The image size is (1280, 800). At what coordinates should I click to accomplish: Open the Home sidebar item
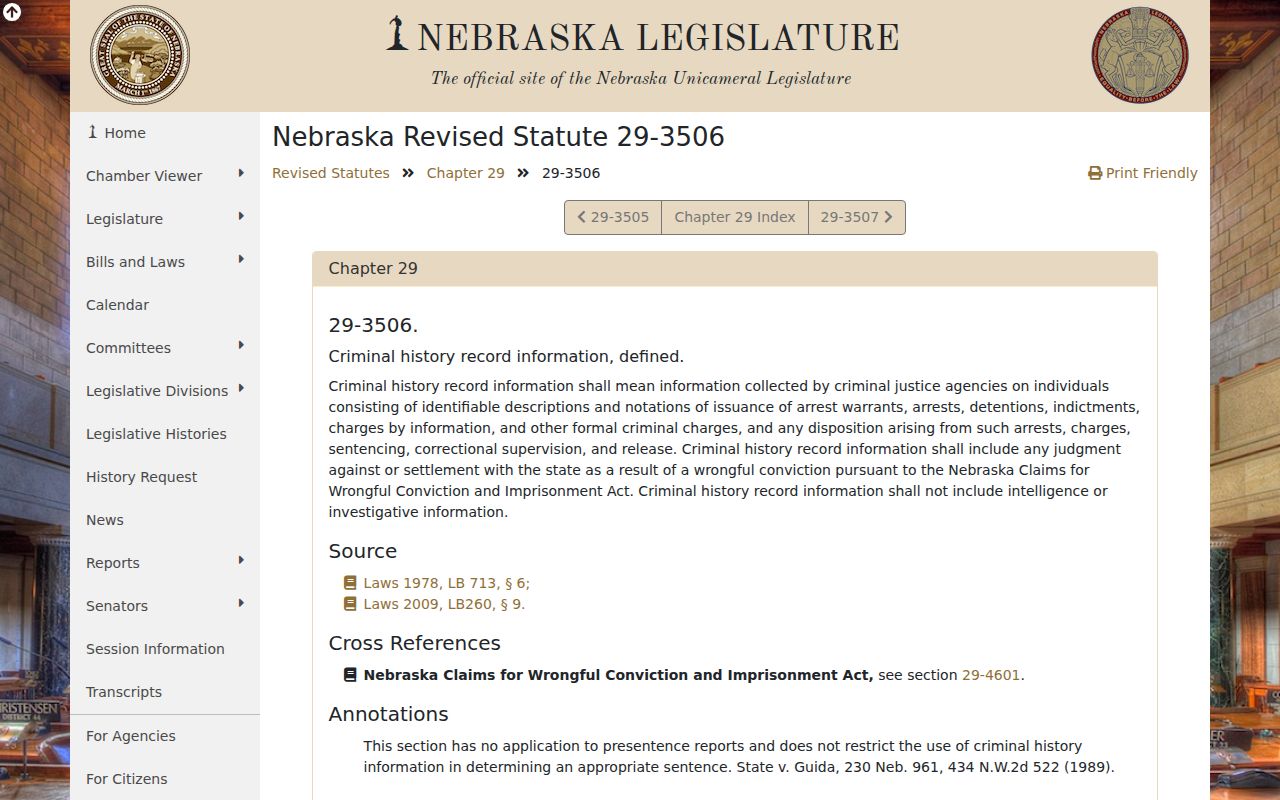(x=165, y=133)
